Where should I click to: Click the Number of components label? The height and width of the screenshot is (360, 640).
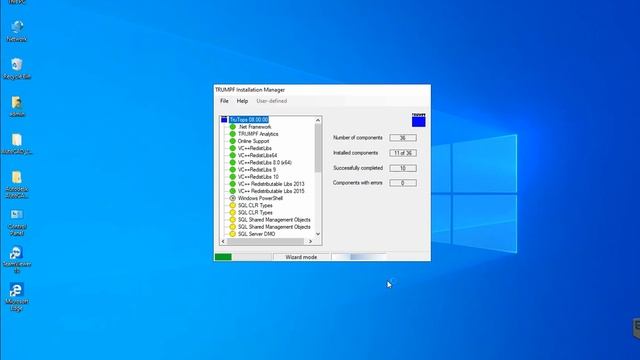pos(358,138)
